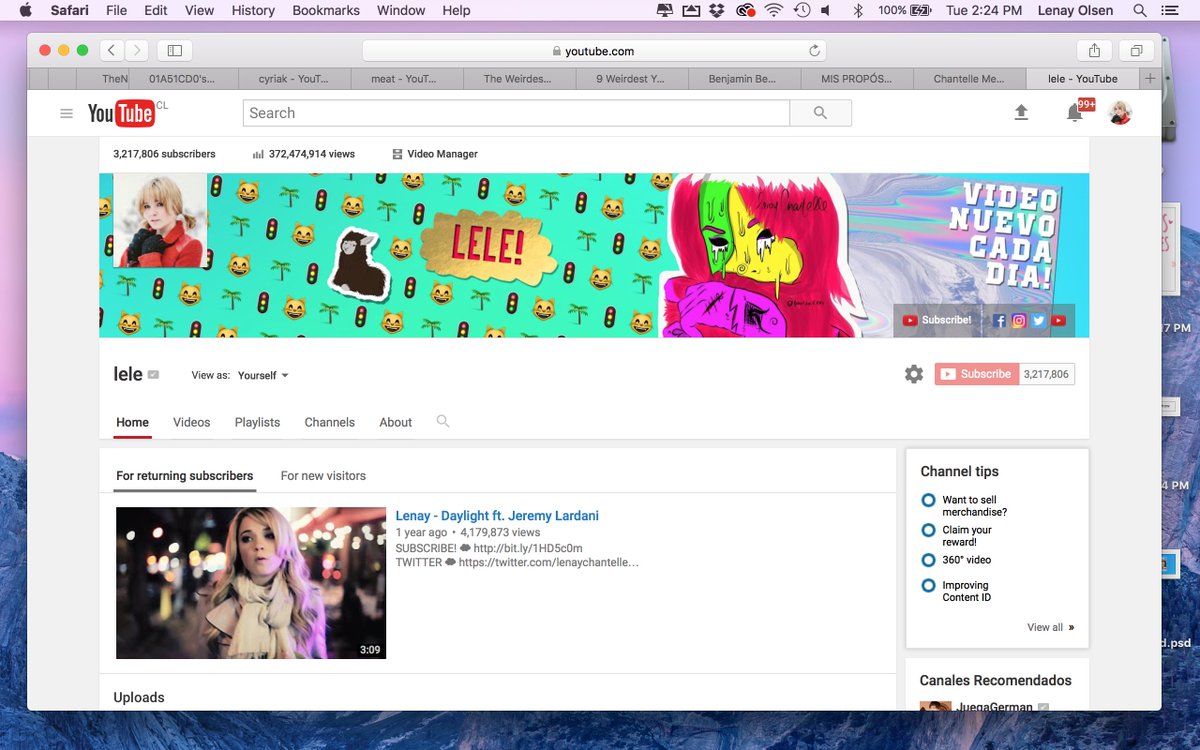This screenshot has height=750, width=1200.
Task: Open Twitter icon on channel banner
Action: [1039, 320]
